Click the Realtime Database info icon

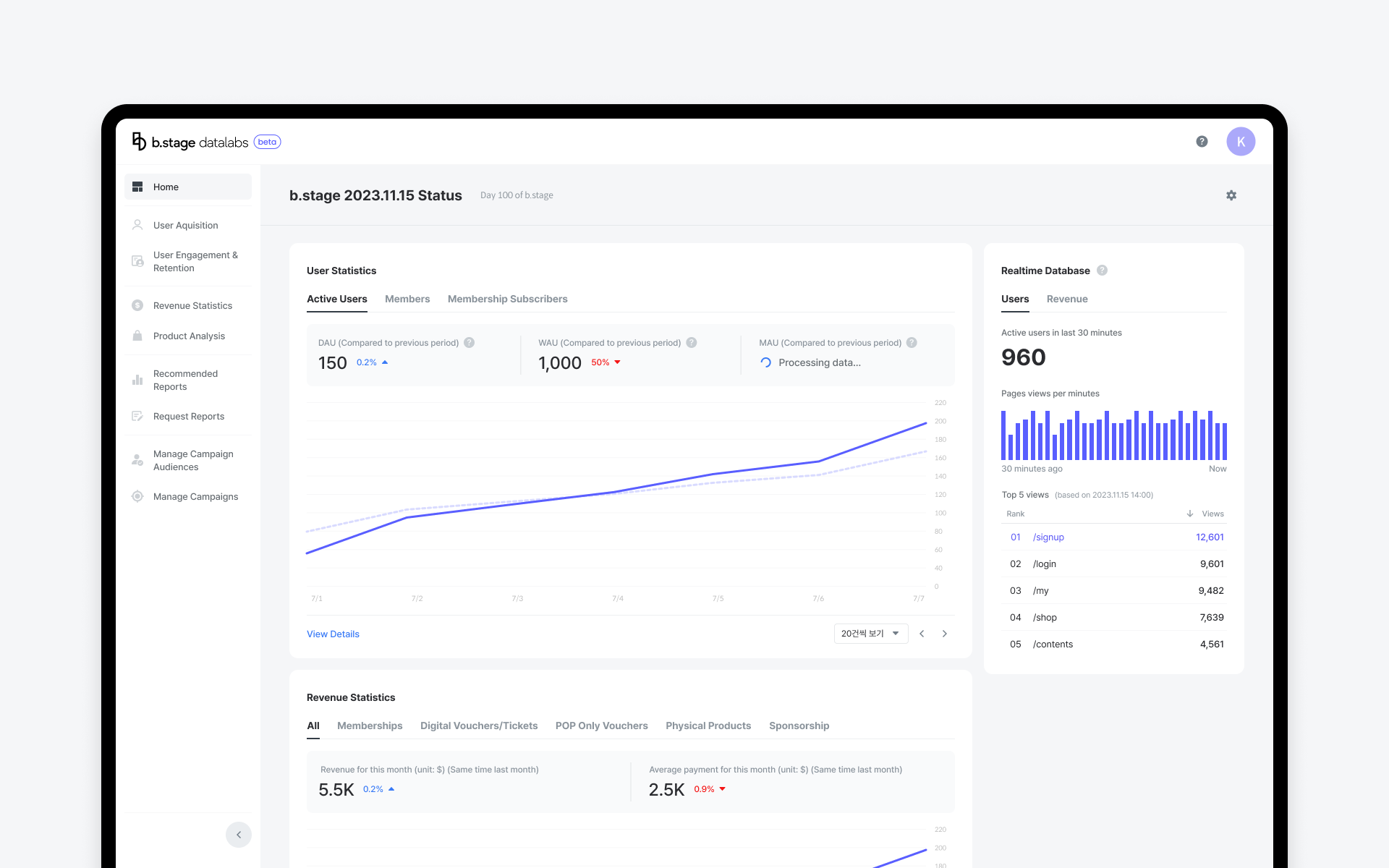pyautogui.click(x=1102, y=271)
